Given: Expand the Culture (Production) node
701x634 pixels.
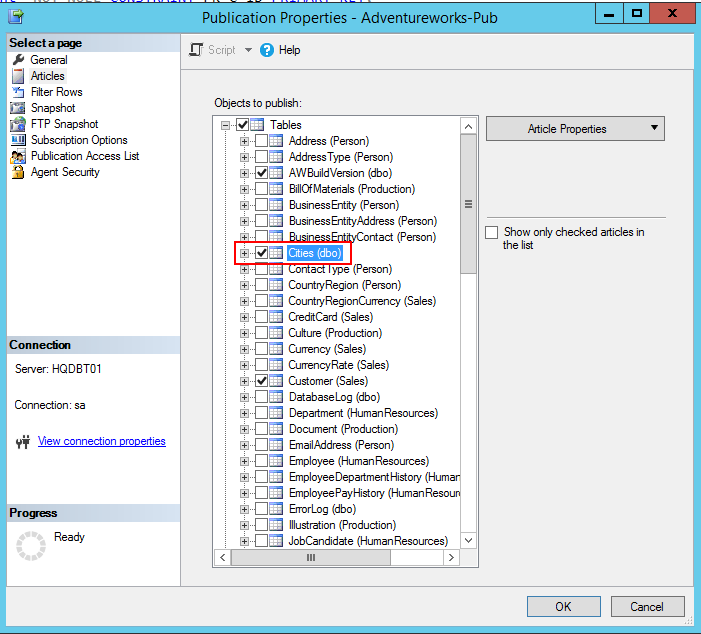Looking at the screenshot, I should [244, 334].
